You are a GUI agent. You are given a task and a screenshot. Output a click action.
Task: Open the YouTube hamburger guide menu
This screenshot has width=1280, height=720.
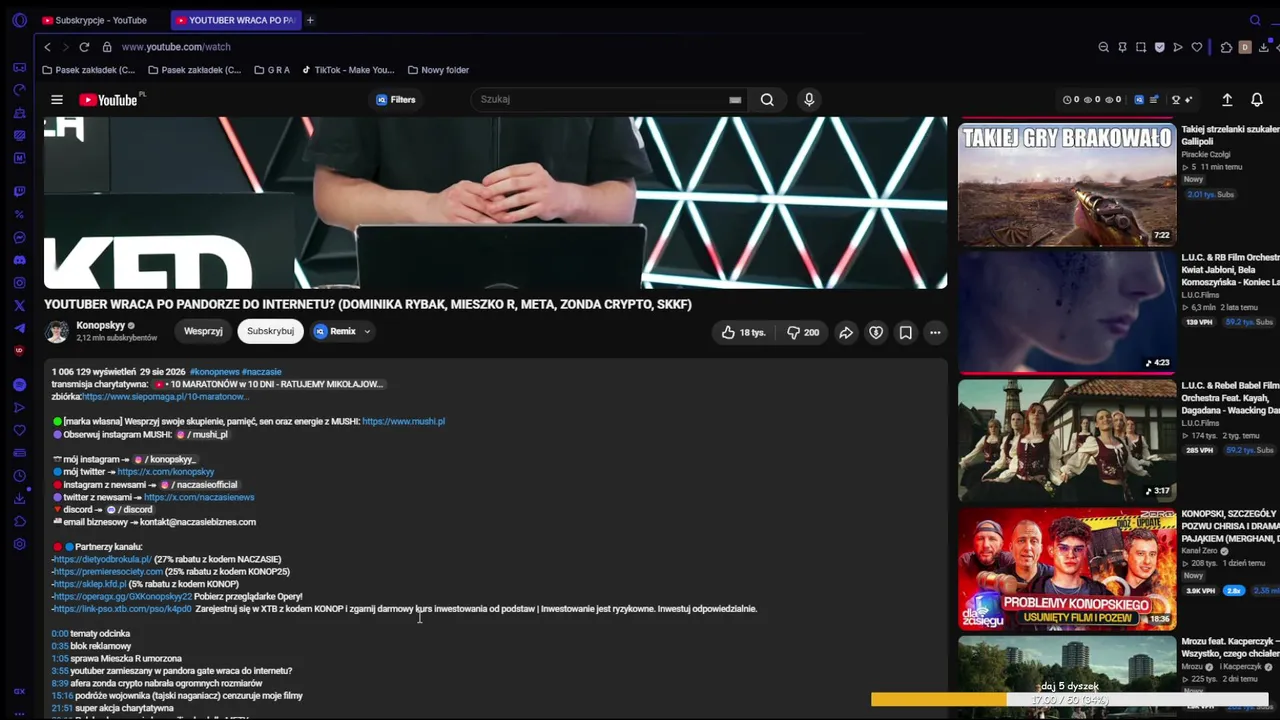[x=57, y=100]
